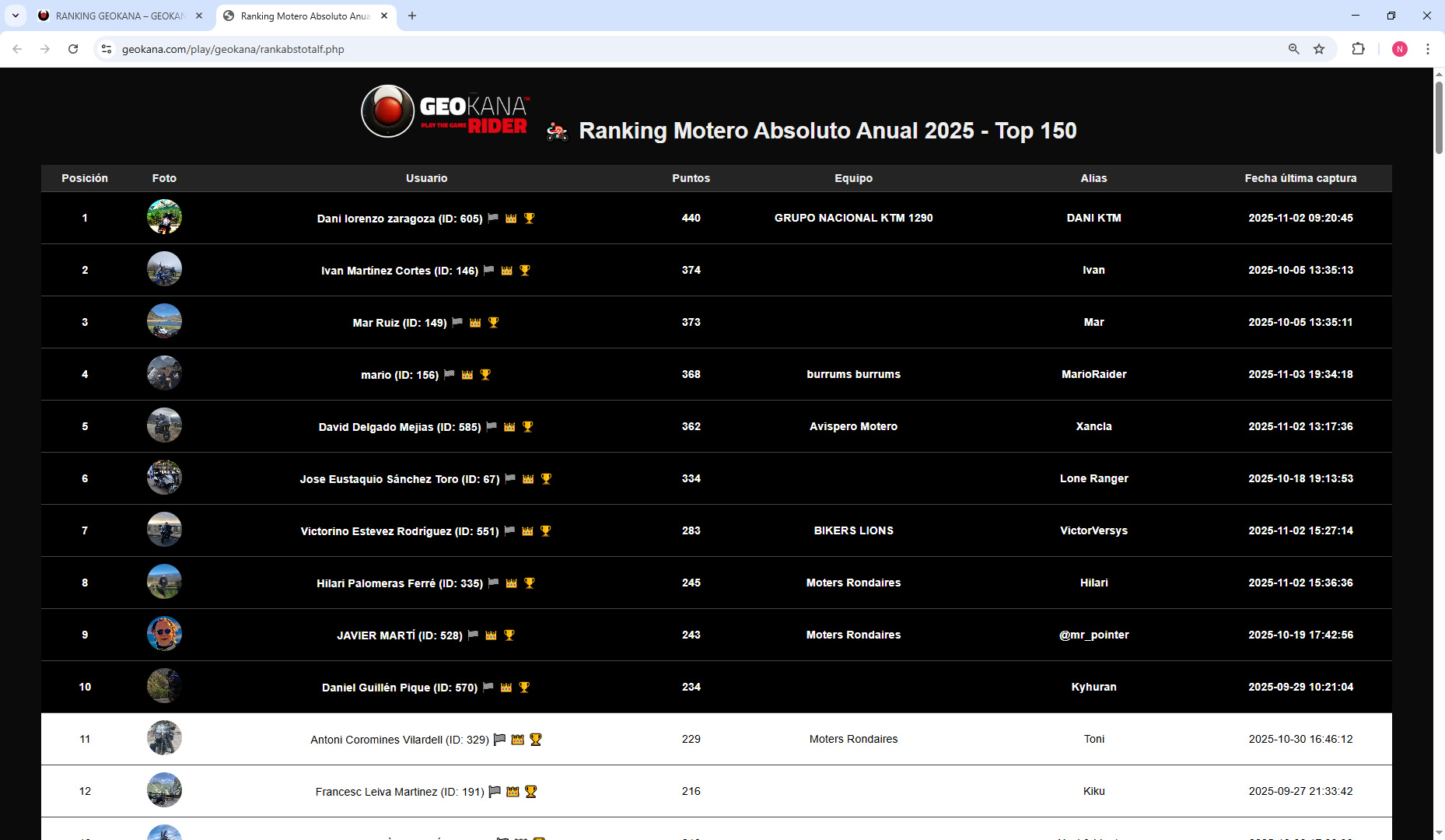Viewport: 1445px width, 840px height.
Task: Open the browser extensions puzzle icon
Action: coord(1358,49)
